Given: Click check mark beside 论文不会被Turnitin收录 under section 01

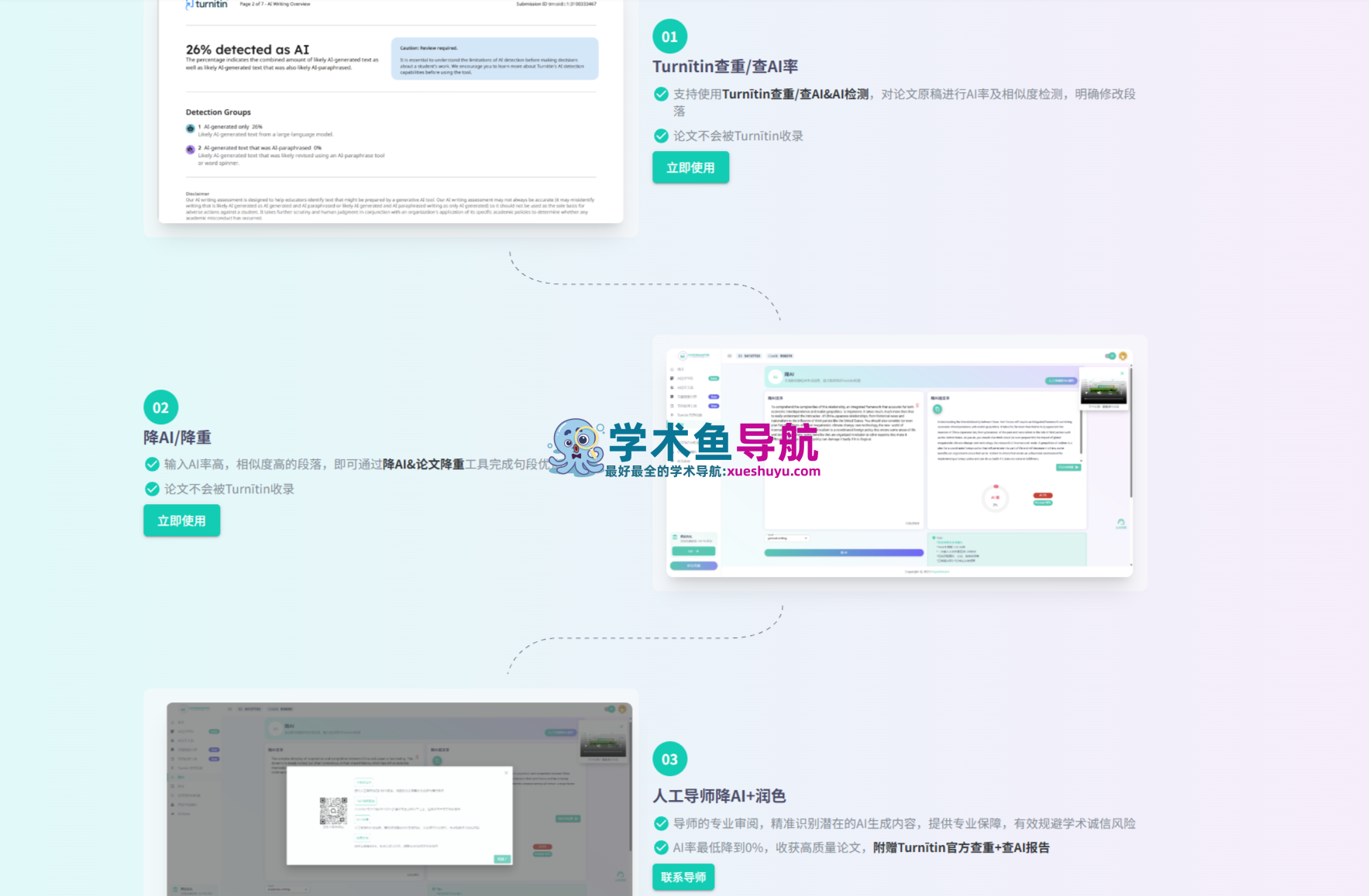Looking at the screenshot, I should pos(661,136).
